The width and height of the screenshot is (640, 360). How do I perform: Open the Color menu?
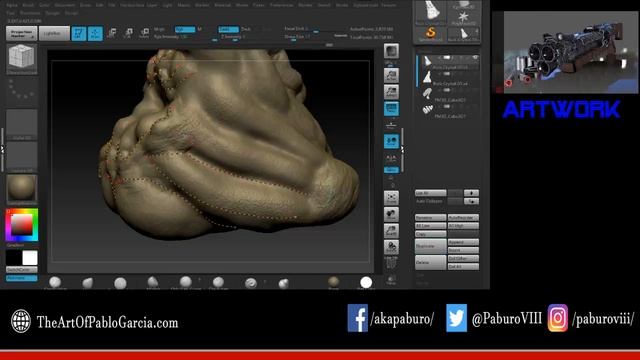click(x=44, y=5)
